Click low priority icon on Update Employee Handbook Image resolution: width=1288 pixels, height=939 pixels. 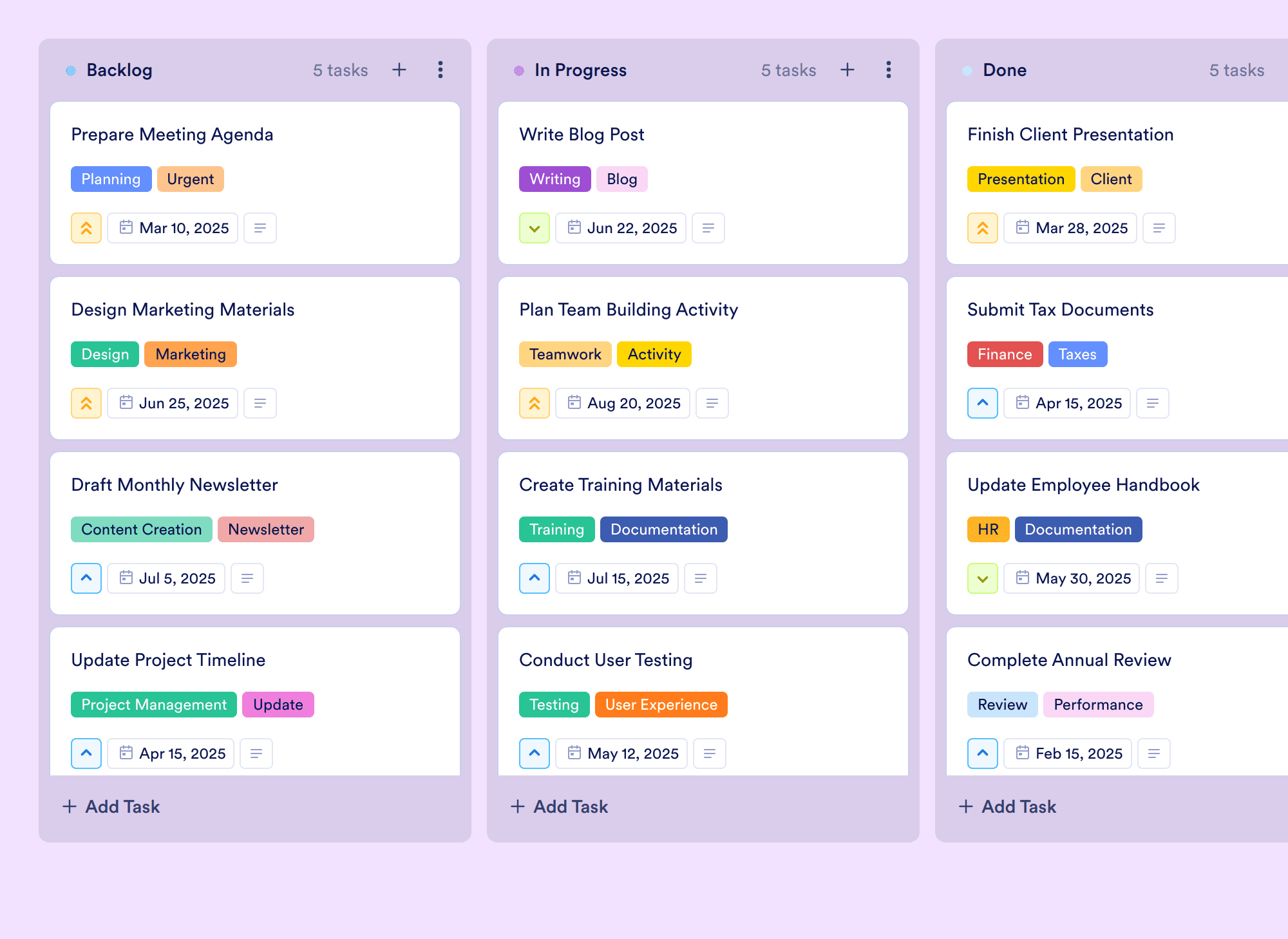pos(983,578)
